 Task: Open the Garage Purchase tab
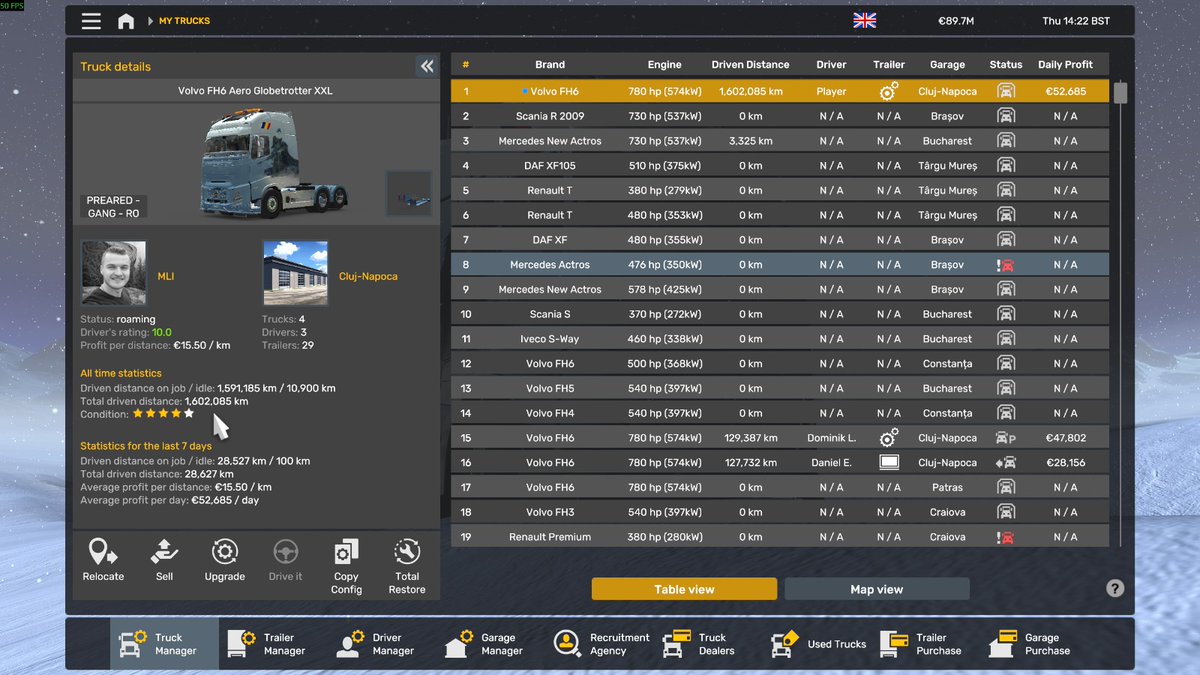(x=1034, y=644)
